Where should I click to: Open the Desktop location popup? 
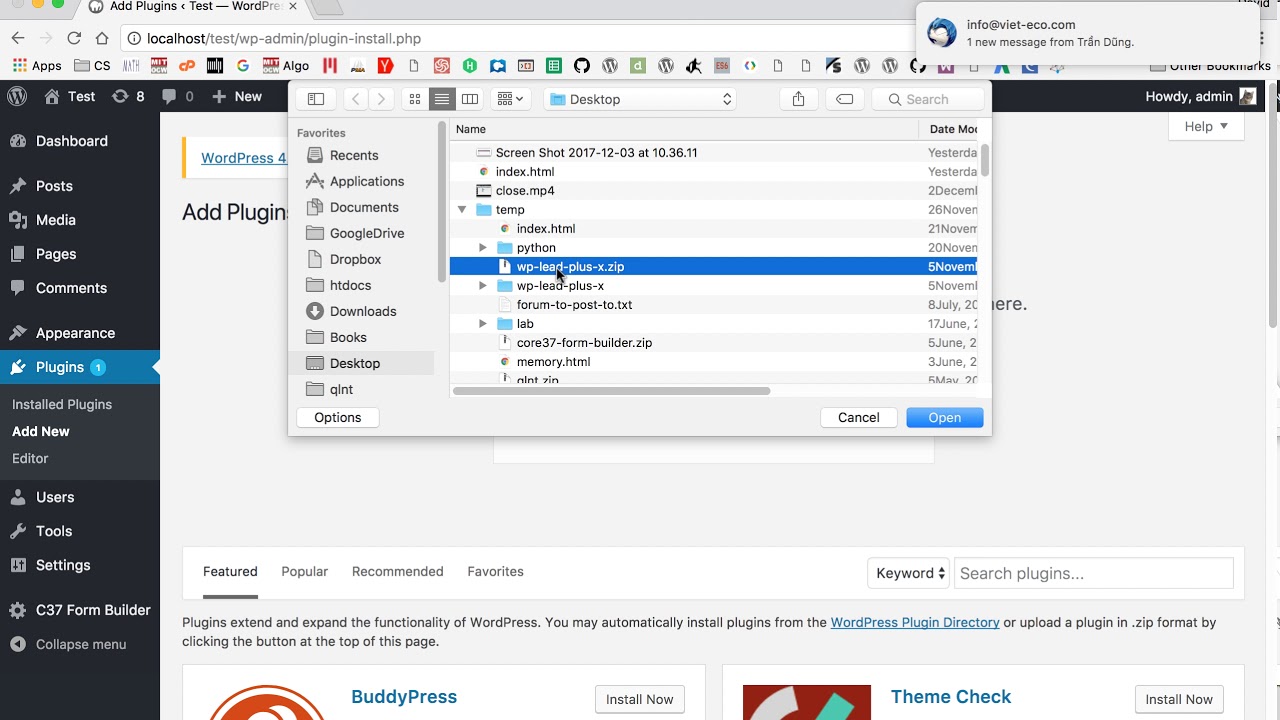(641, 99)
